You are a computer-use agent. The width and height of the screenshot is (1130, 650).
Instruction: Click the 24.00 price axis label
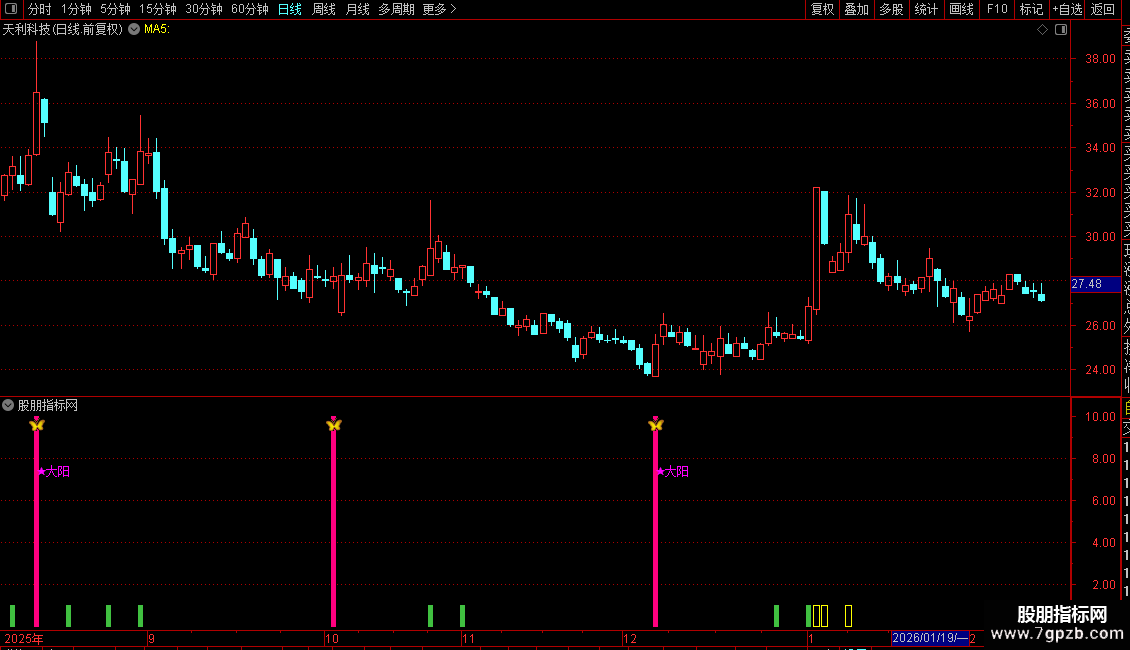point(1100,370)
